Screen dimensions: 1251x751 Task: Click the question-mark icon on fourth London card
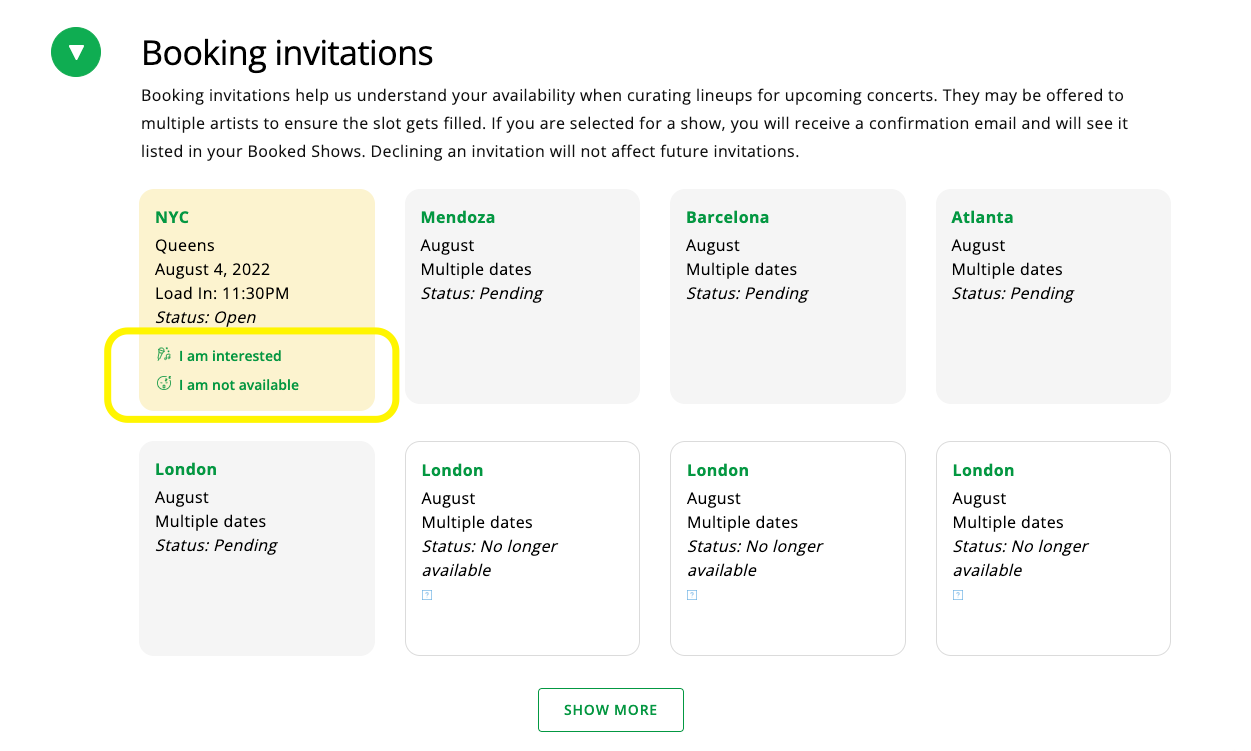coord(958,594)
